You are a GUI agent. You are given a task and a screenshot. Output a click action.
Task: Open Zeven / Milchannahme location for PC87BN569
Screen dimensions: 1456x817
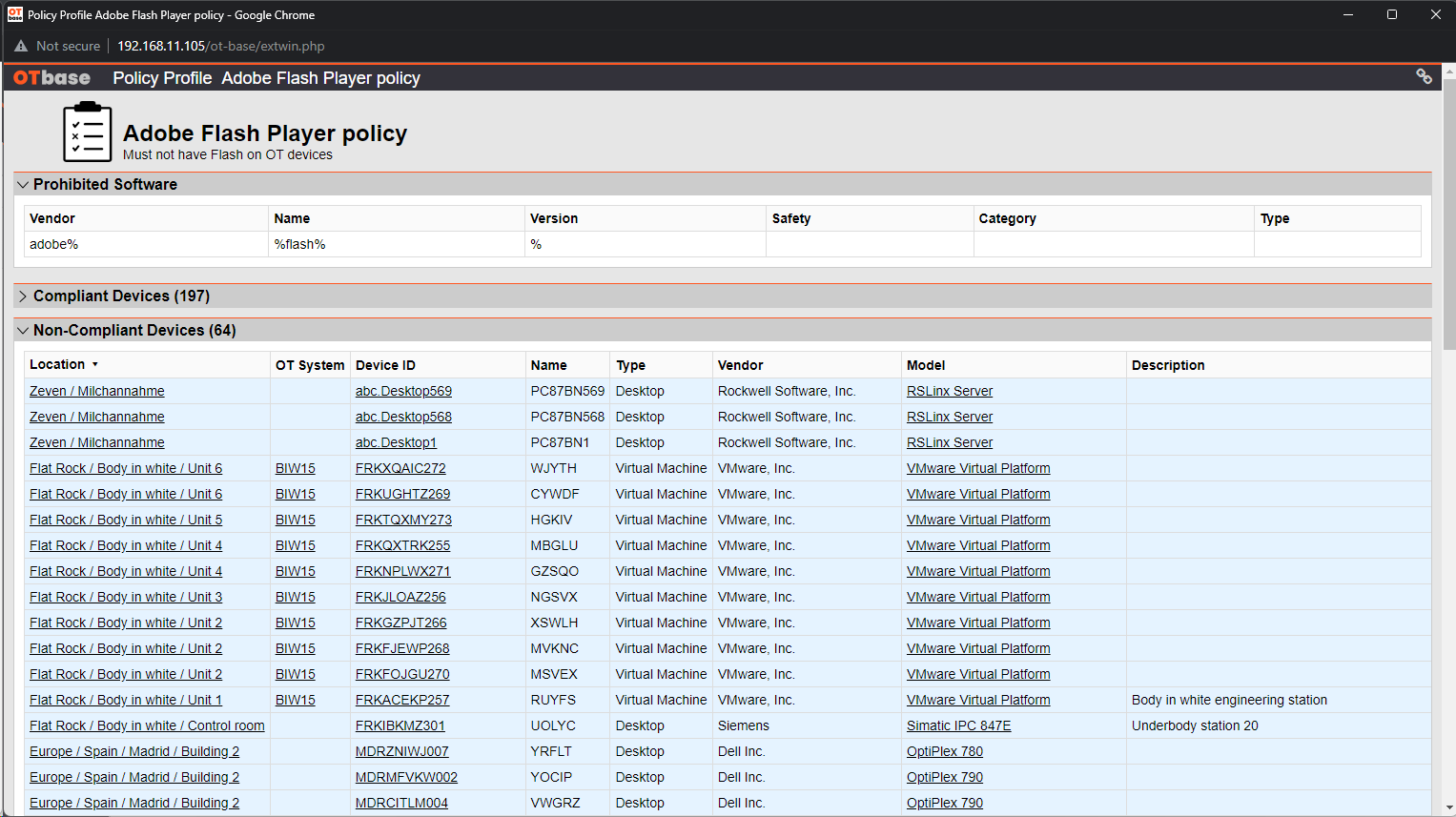click(x=96, y=391)
